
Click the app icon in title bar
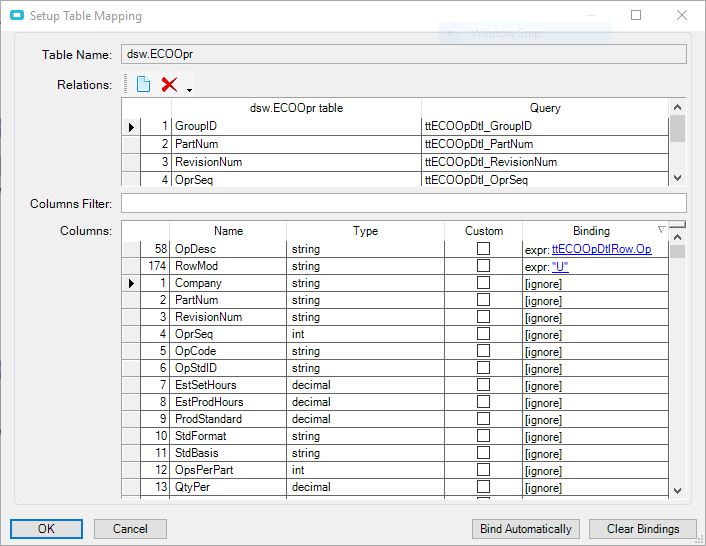point(16,16)
